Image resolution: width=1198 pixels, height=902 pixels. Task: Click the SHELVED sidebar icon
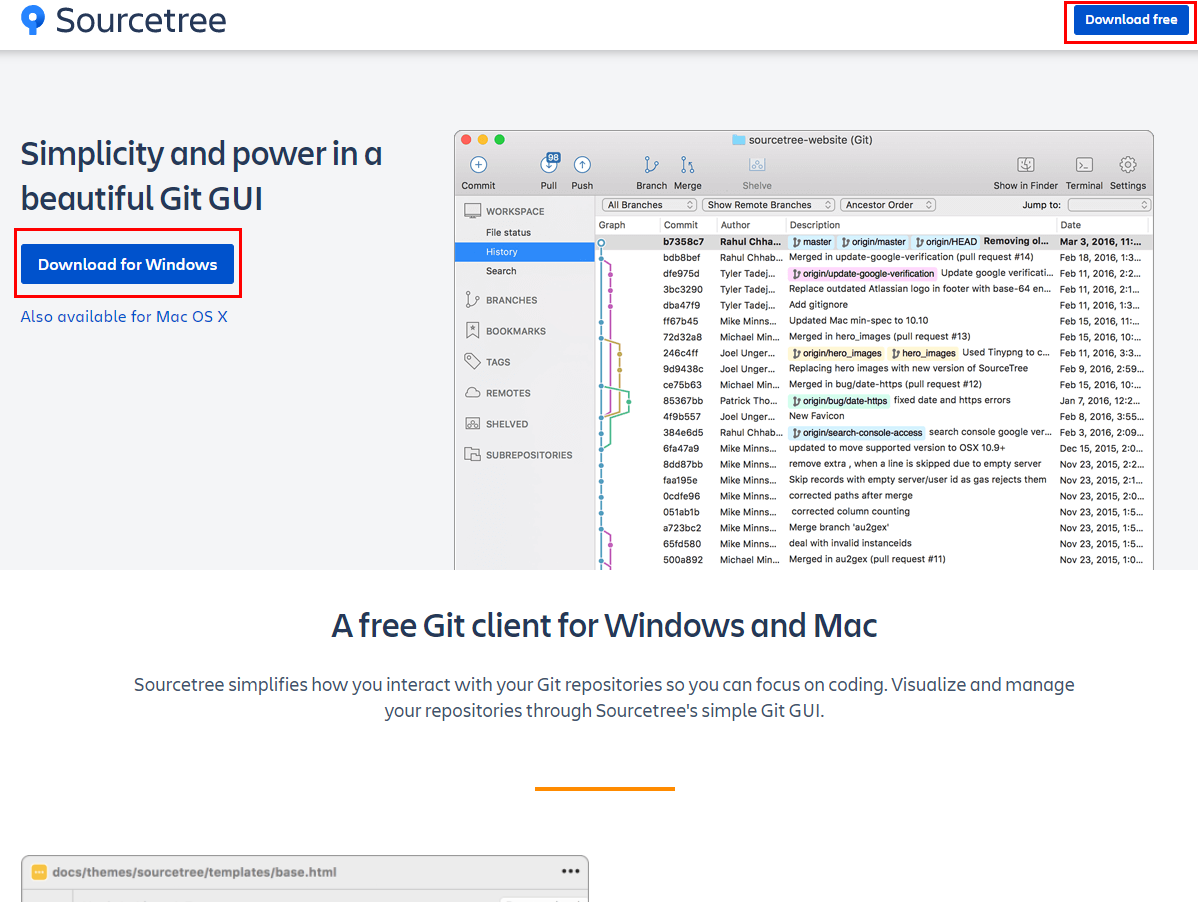coord(473,423)
